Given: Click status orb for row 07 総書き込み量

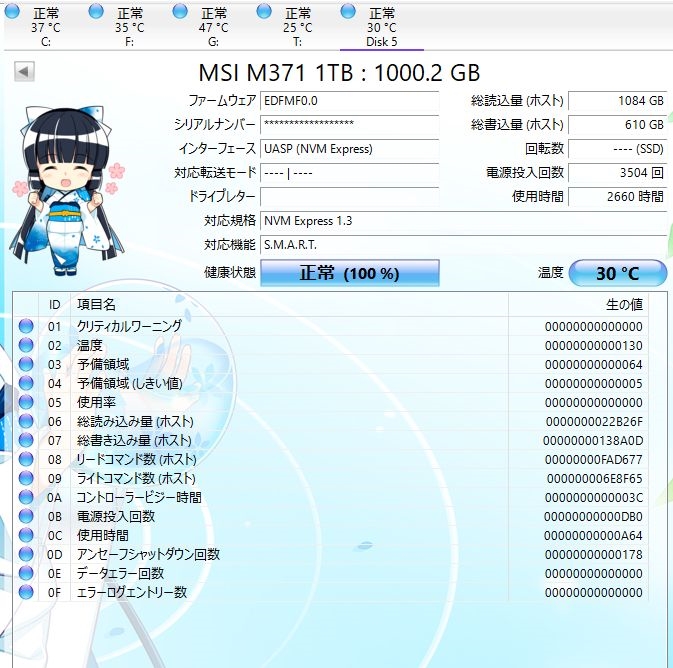Looking at the screenshot, I should (x=26, y=440).
